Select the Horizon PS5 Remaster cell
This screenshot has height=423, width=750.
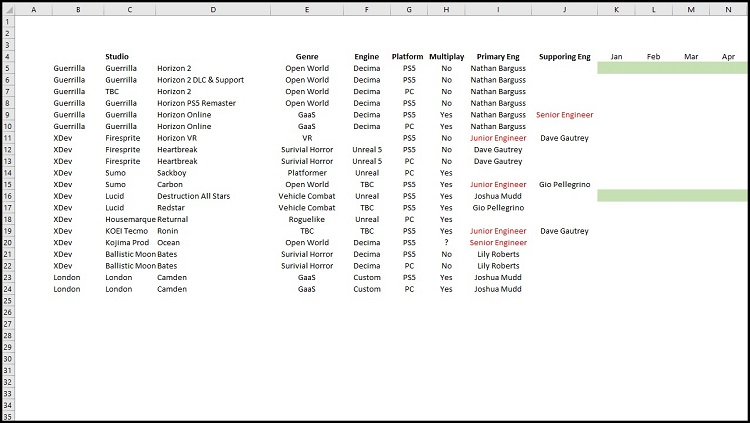(200, 103)
